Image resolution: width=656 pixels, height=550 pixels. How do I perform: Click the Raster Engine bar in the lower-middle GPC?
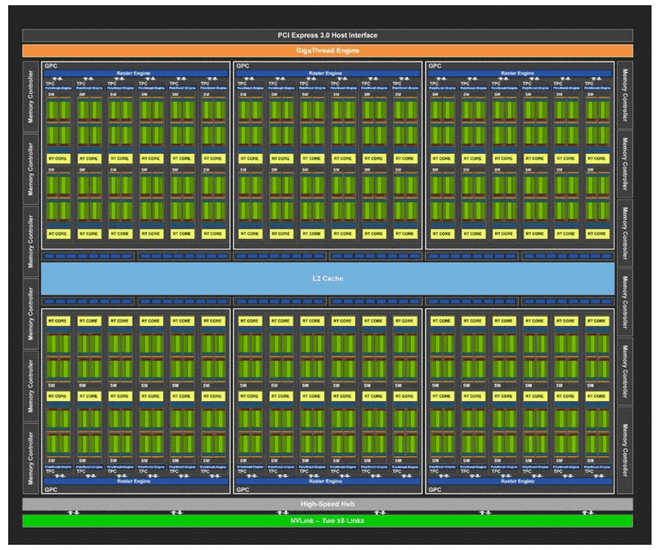pos(328,481)
